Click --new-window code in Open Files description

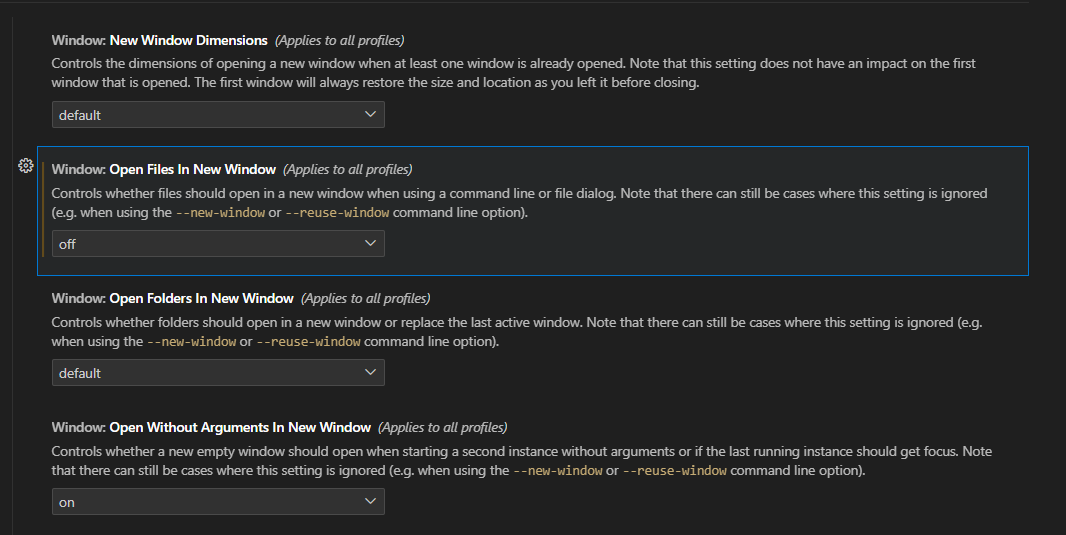point(220,213)
